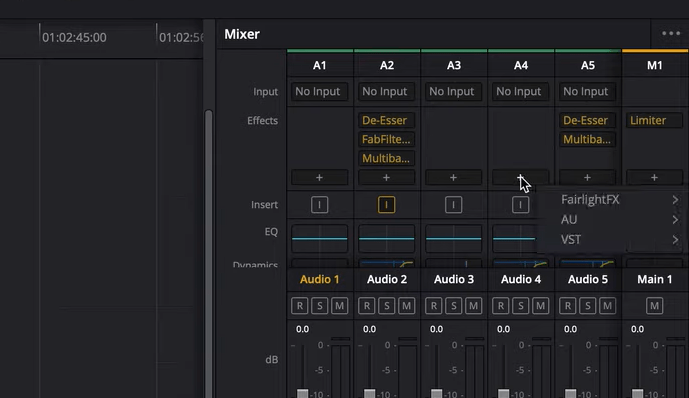Click the Audio 3 fader handle

[436, 393]
